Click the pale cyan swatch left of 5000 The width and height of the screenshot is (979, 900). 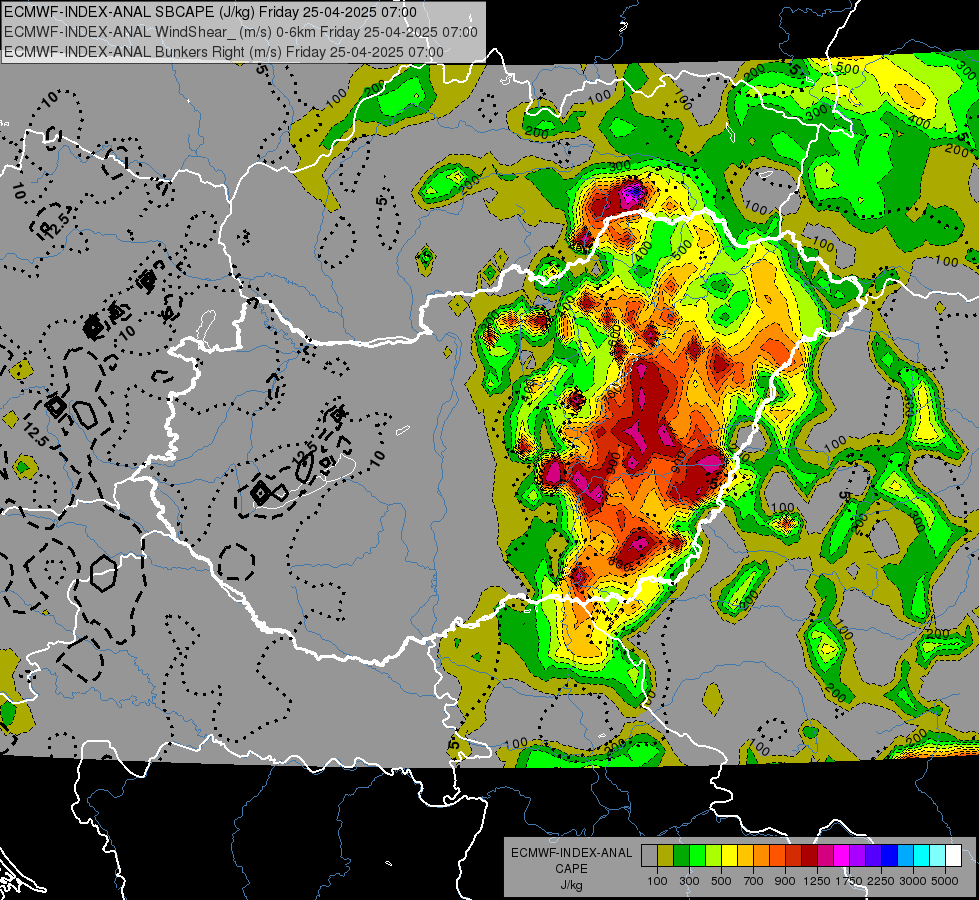pos(938,856)
